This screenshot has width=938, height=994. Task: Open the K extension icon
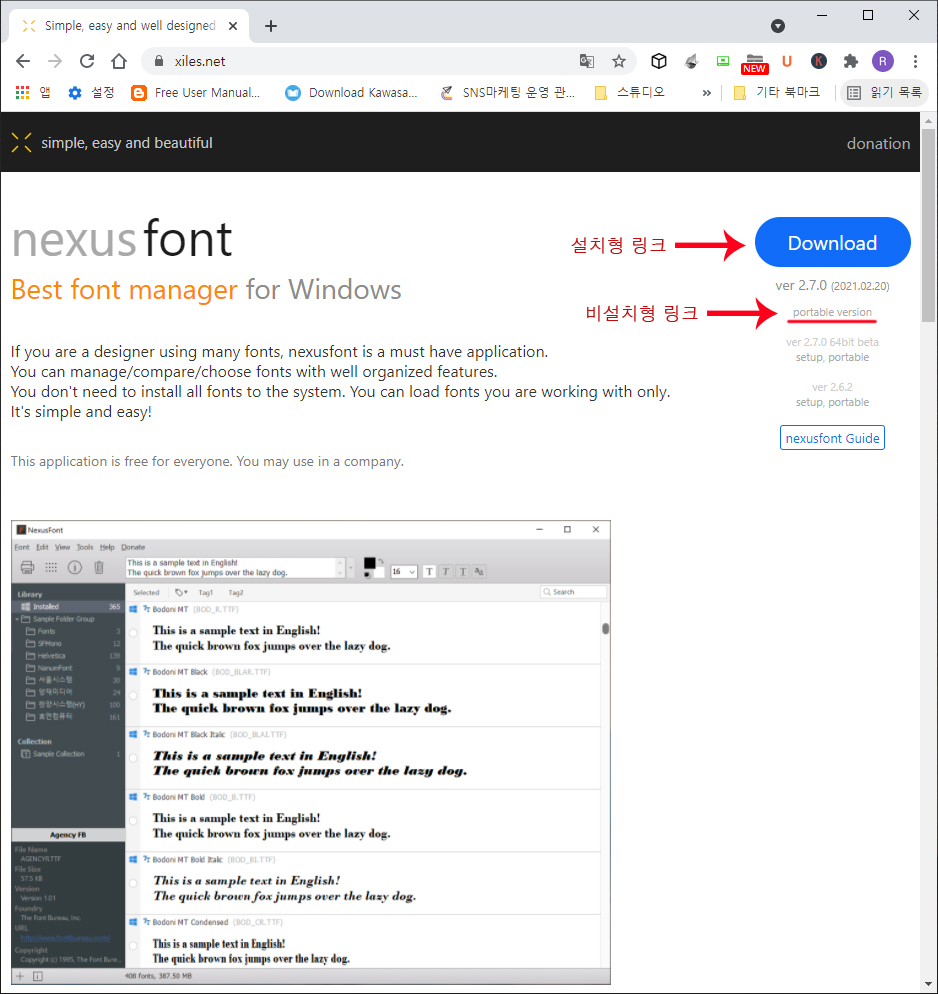(819, 61)
